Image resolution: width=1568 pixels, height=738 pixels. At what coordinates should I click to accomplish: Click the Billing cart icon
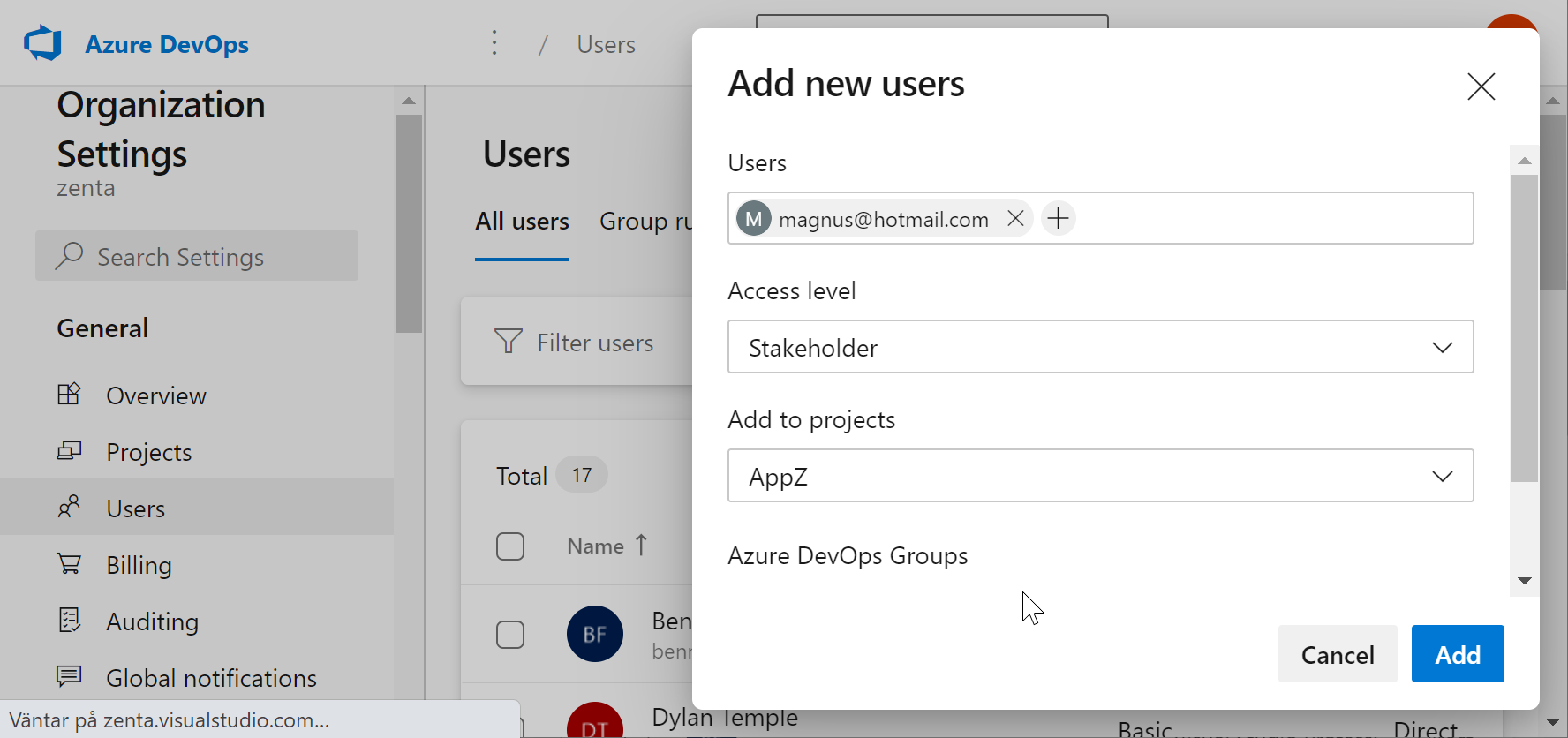coord(69,563)
